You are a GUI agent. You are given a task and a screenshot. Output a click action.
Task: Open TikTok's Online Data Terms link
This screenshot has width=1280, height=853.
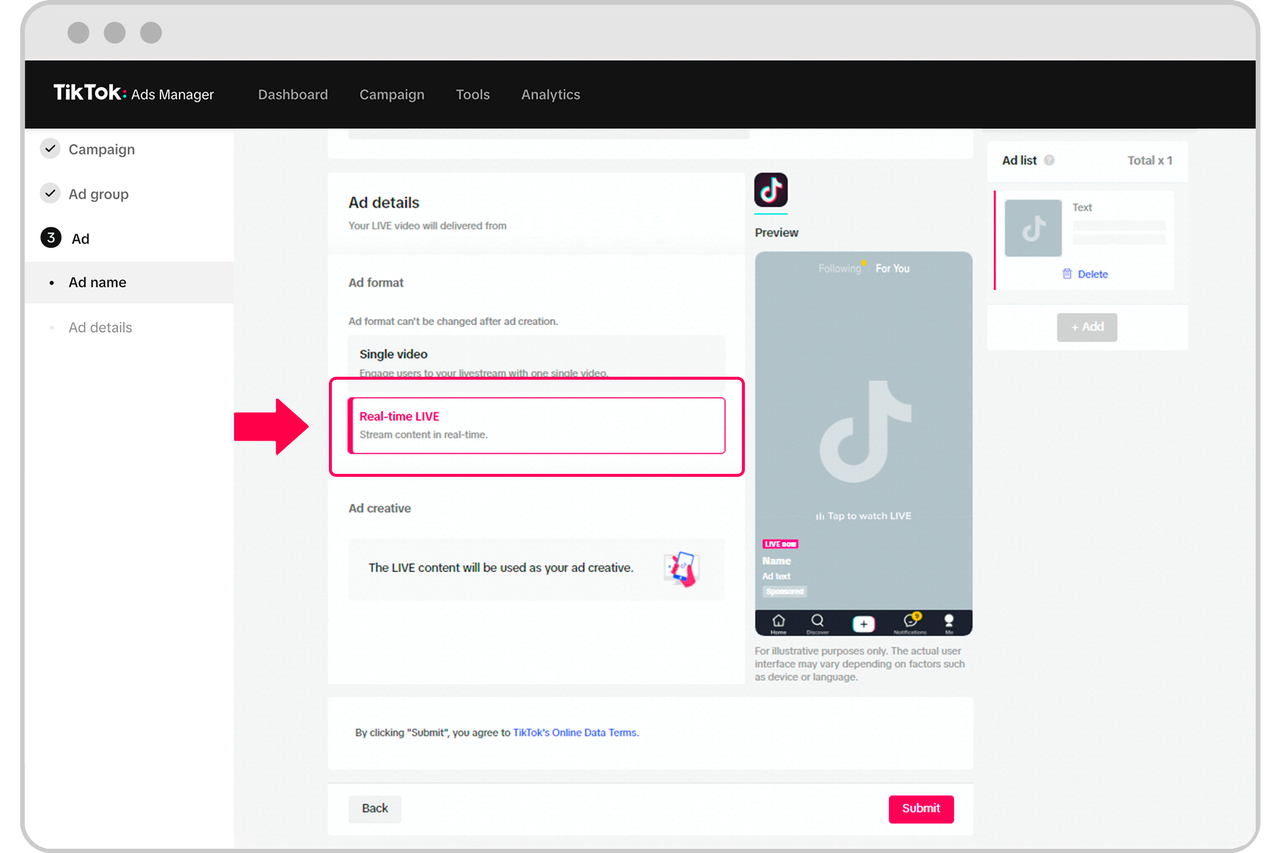tap(575, 732)
